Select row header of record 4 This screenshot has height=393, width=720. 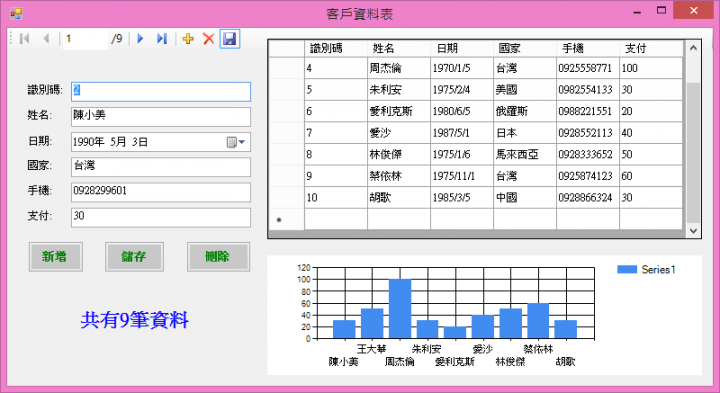[x=287, y=68]
